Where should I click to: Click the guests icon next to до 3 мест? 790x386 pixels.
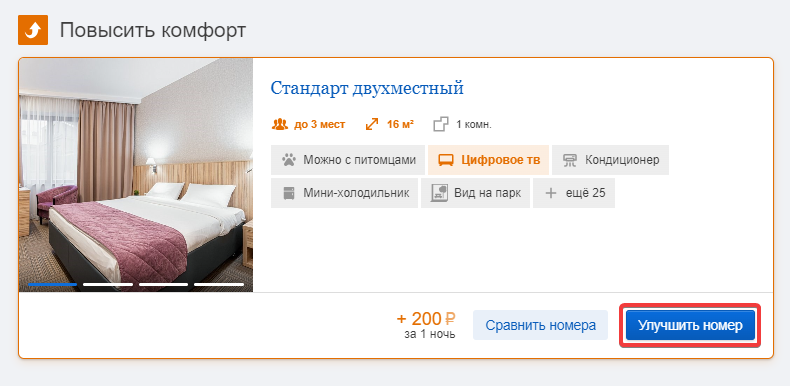pos(280,124)
